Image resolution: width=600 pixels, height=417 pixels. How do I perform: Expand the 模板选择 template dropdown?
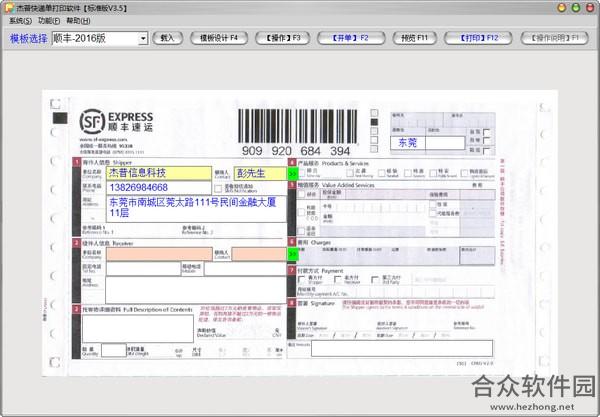143,38
